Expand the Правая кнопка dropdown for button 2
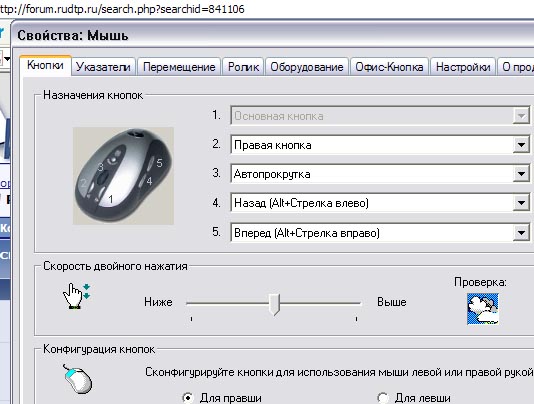534x404 pixels. 521,145
